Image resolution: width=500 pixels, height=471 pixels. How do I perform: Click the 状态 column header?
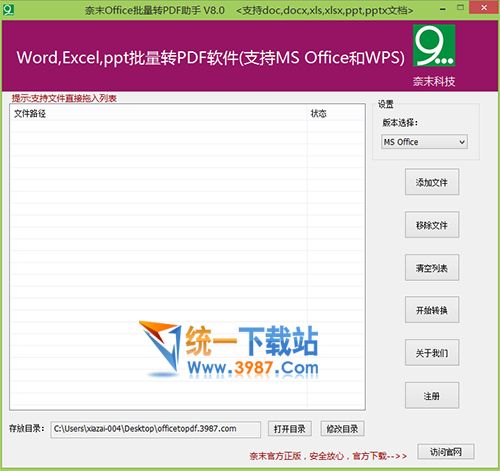336,114
